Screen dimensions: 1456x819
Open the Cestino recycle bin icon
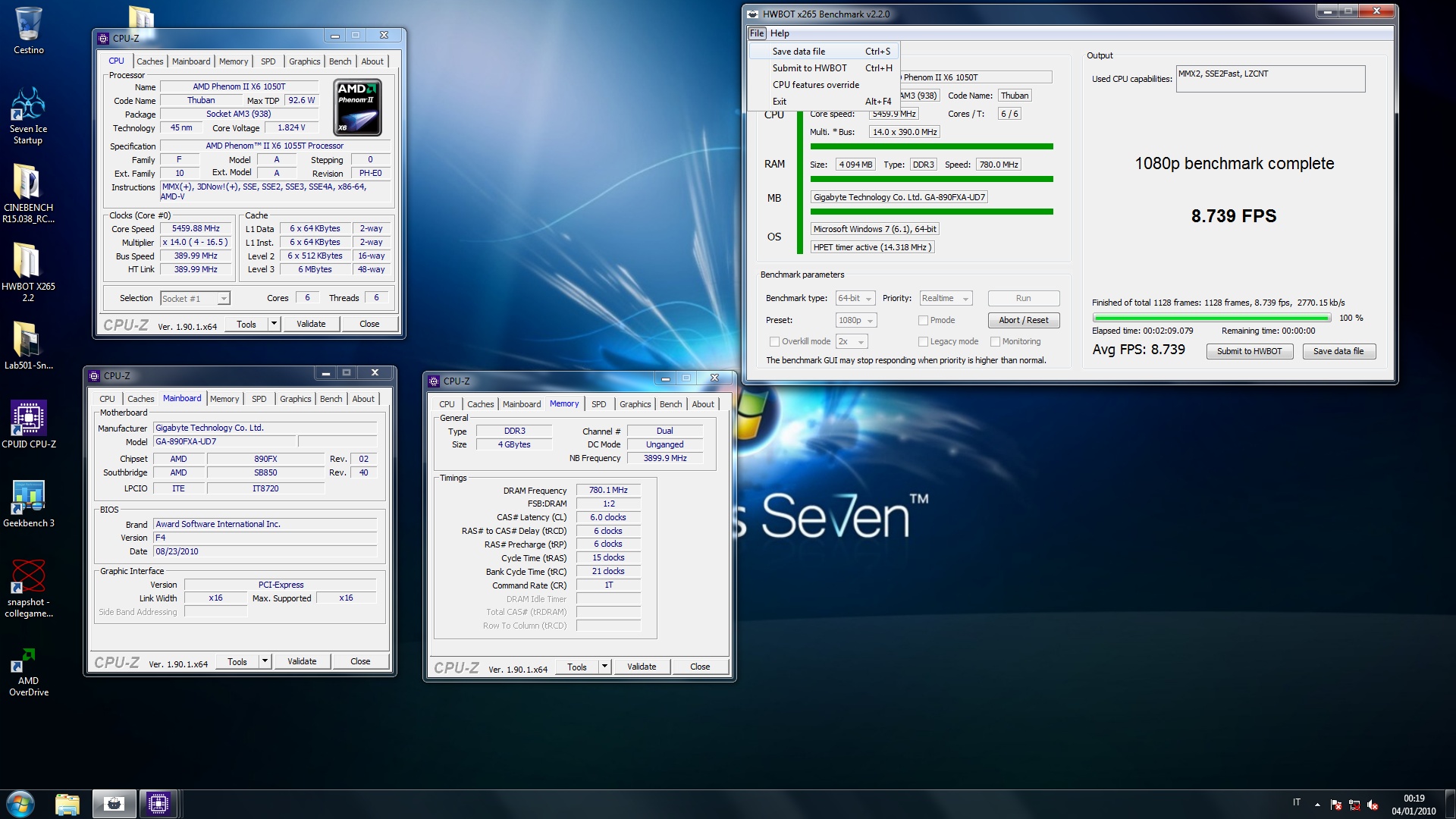click(x=29, y=30)
